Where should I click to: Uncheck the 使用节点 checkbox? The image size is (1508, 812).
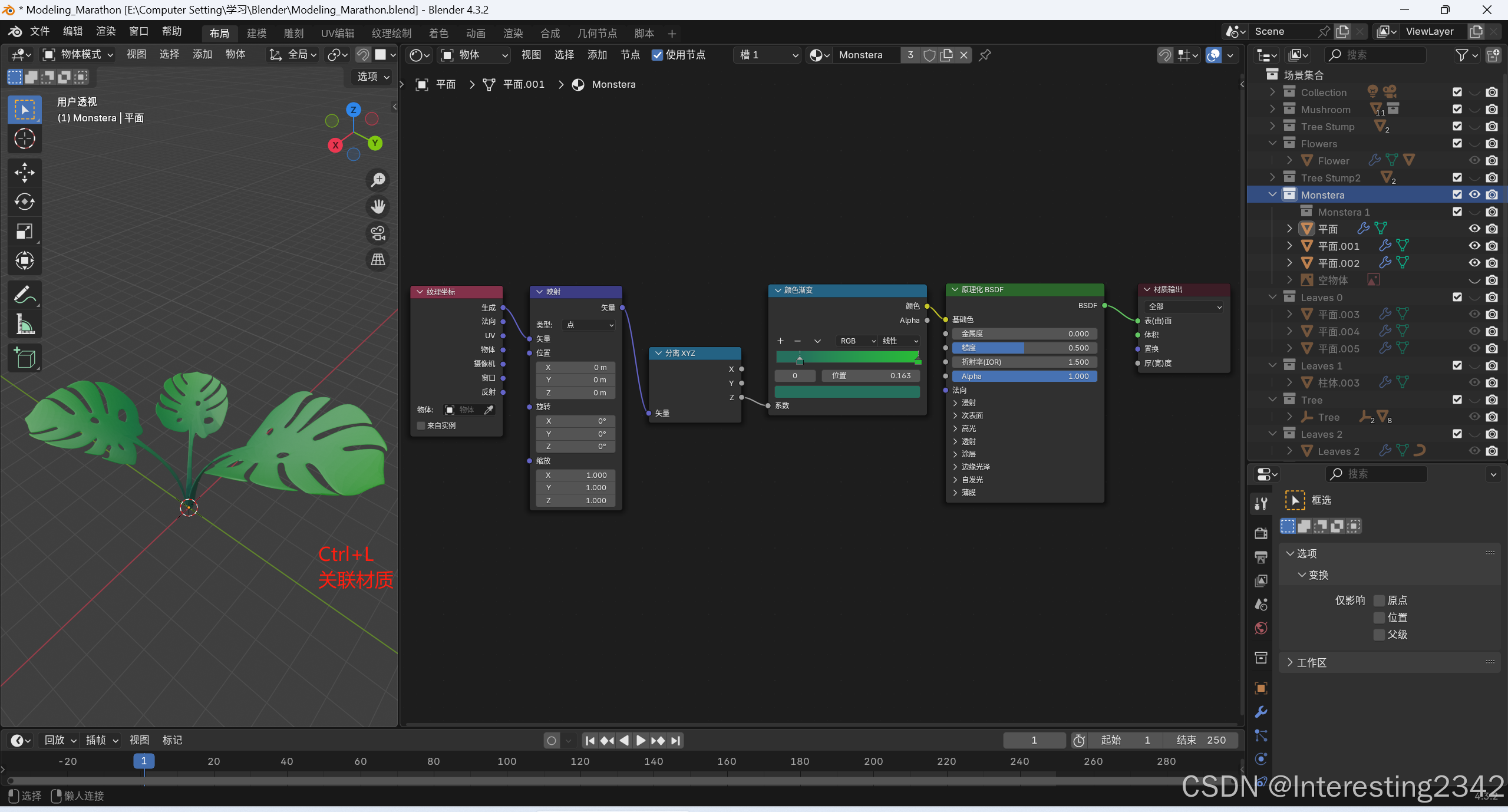point(657,55)
